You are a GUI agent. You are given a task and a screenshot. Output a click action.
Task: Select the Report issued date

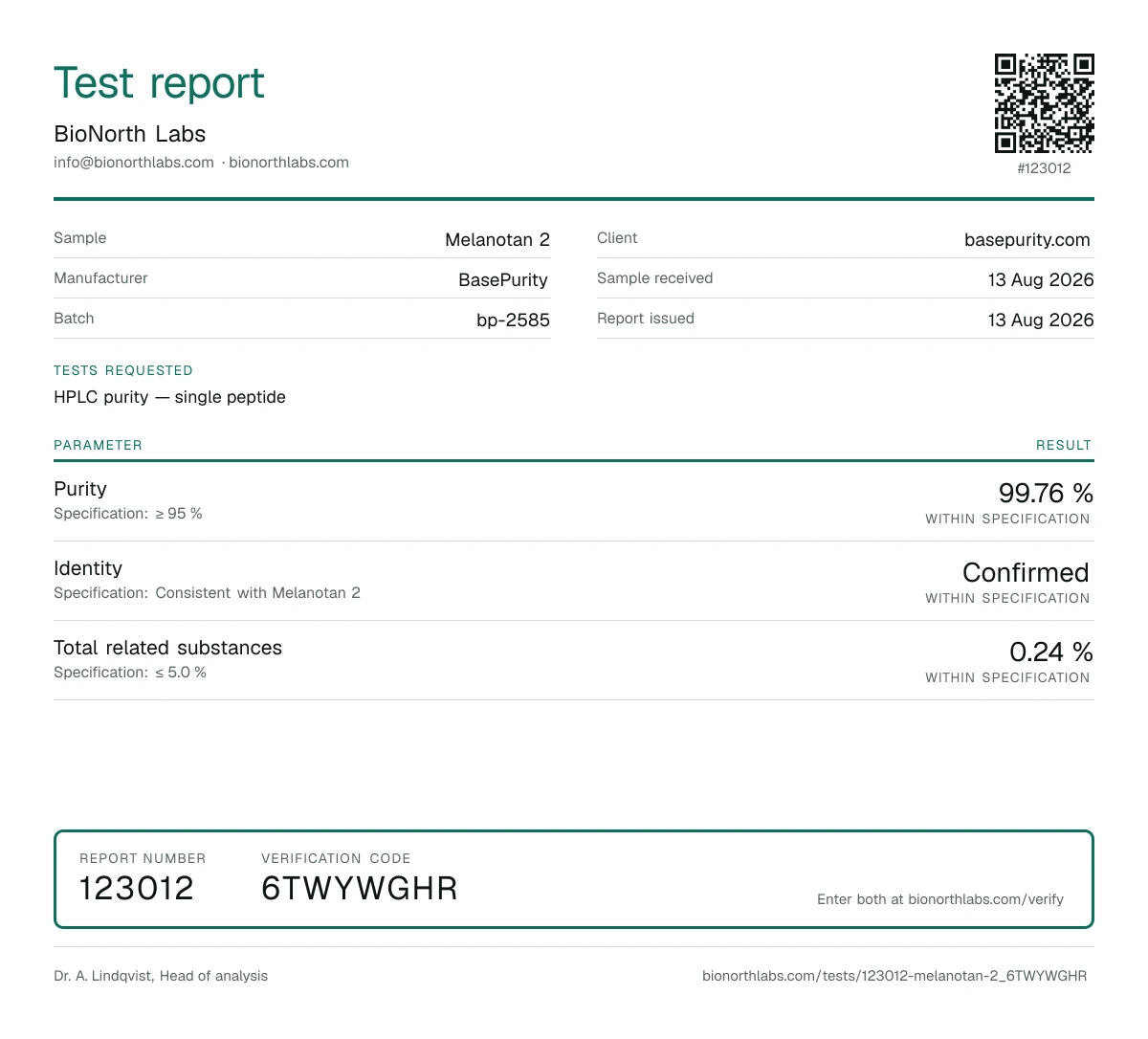tap(1041, 321)
